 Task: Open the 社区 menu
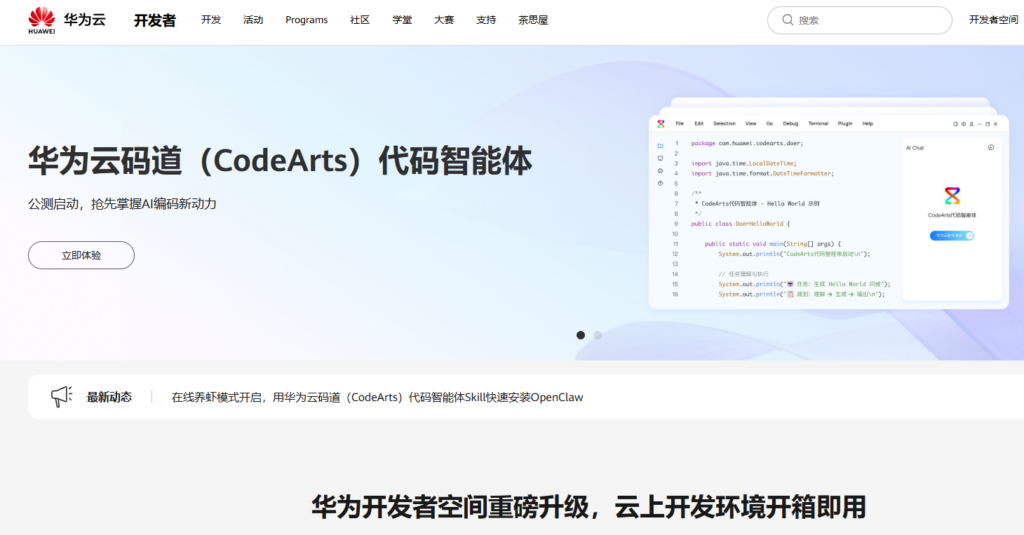(x=360, y=20)
